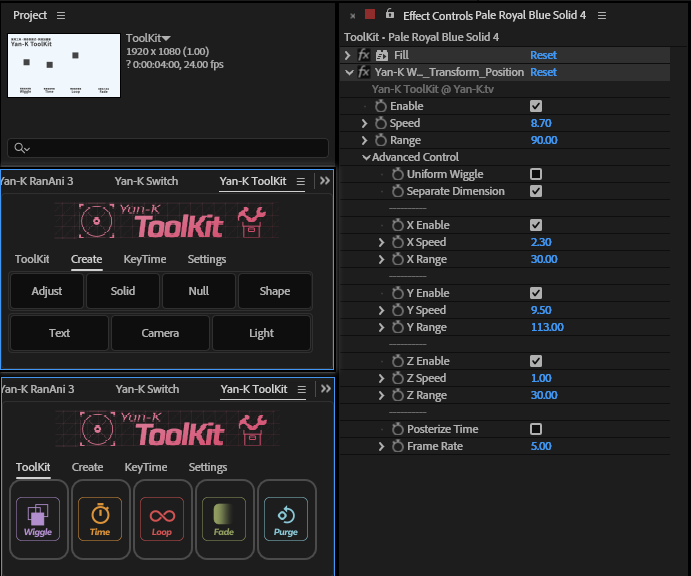The width and height of the screenshot is (691, 576).
Task: Select Settings tab in lower ToolKit panel
Action: tap(208, 467)
